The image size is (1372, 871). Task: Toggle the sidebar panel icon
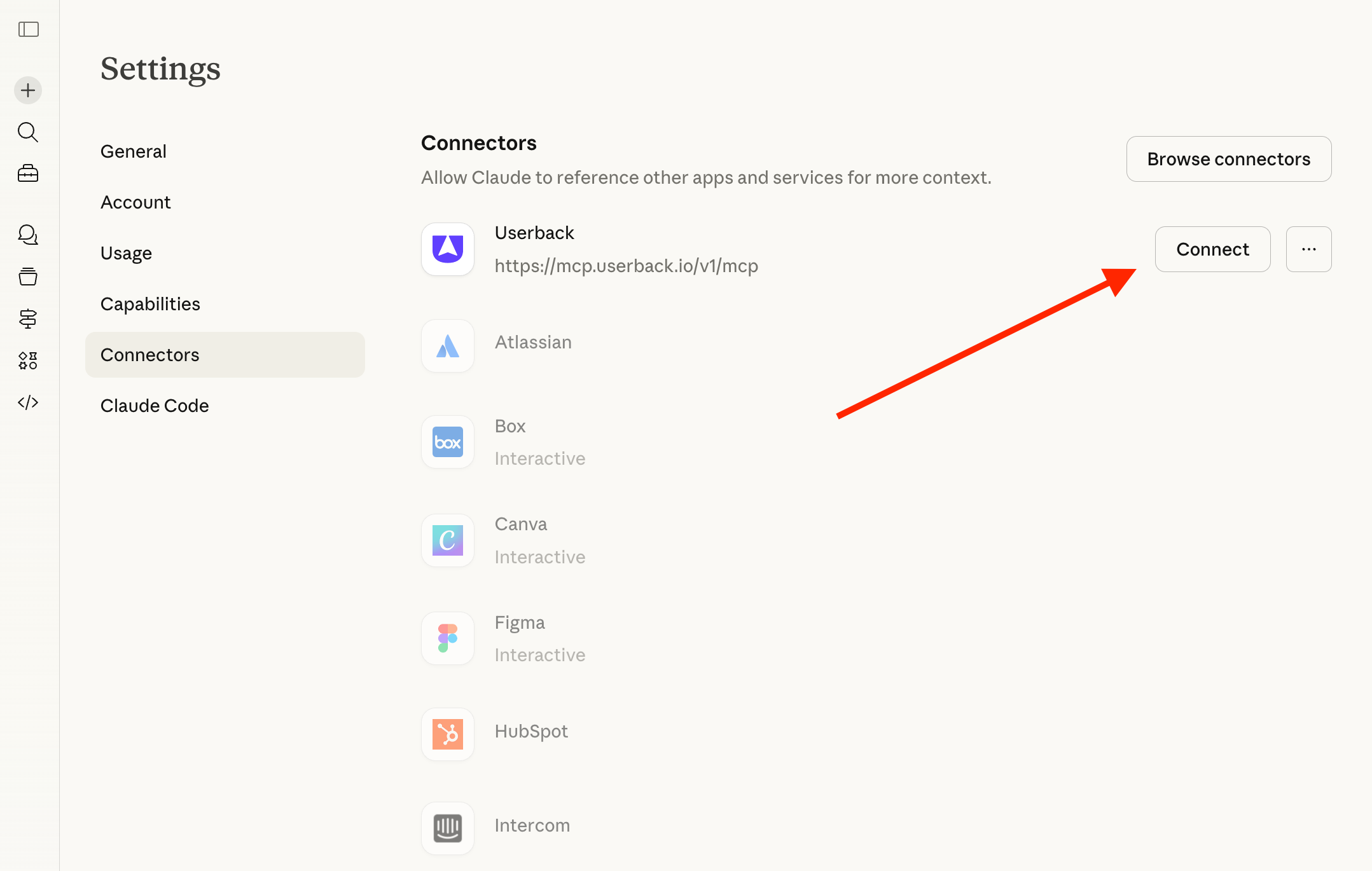tap(29, 29)
